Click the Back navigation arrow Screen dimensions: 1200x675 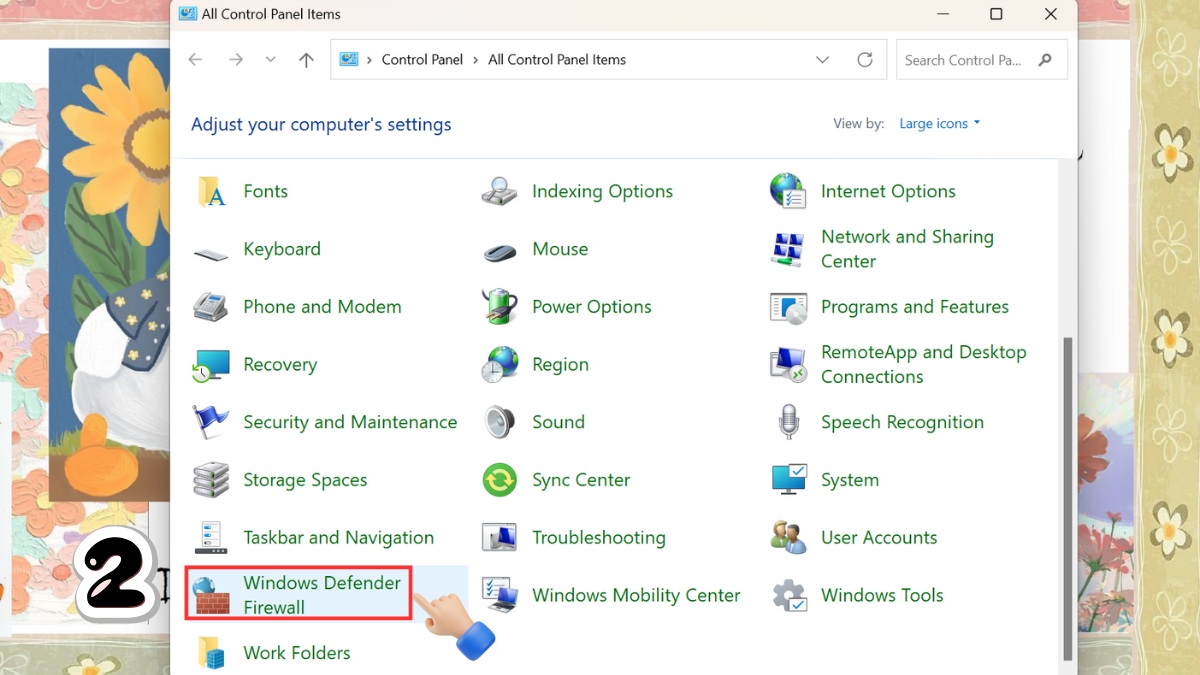(195, 60)
